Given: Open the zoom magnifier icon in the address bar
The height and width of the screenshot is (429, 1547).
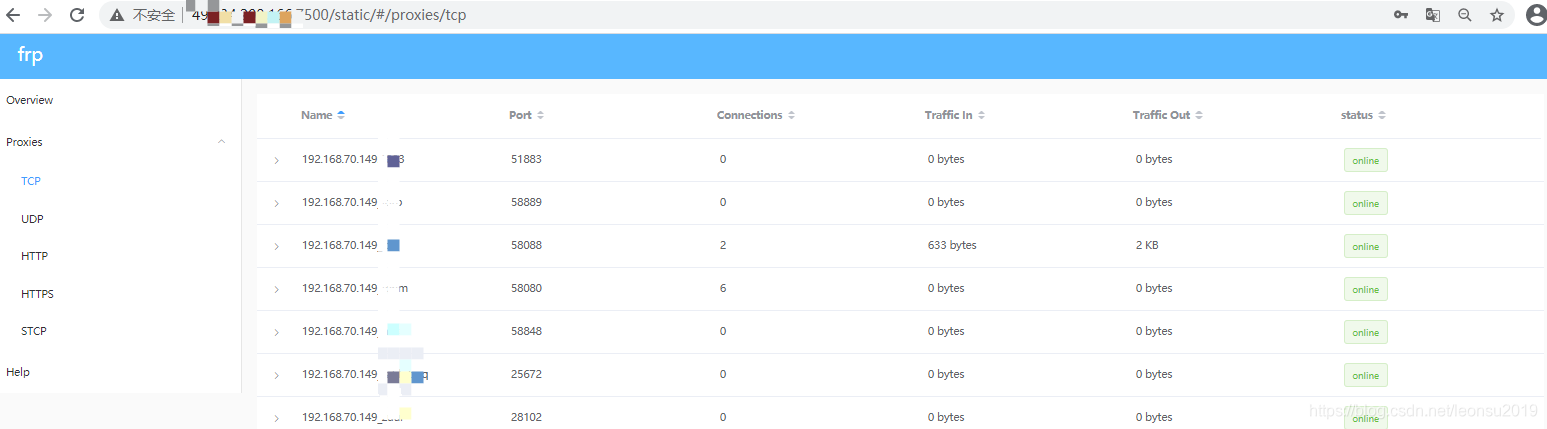Looking at the screenshot, I should (x=1465, y=15).
